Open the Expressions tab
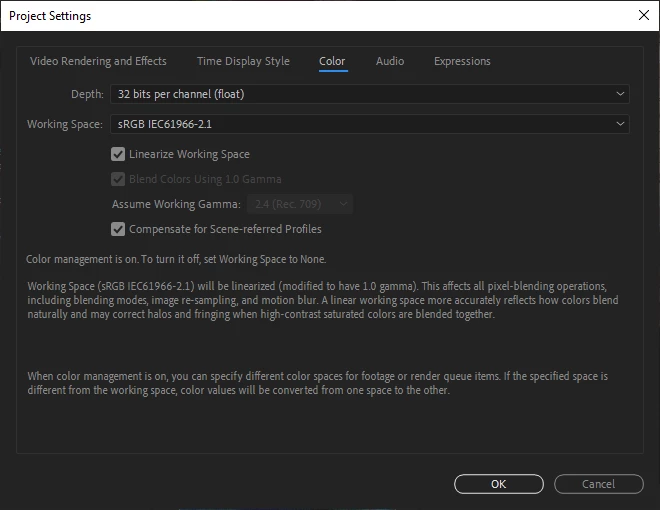Image resolution: width=660 pixels, height=510 pixels. click(462, 61)
